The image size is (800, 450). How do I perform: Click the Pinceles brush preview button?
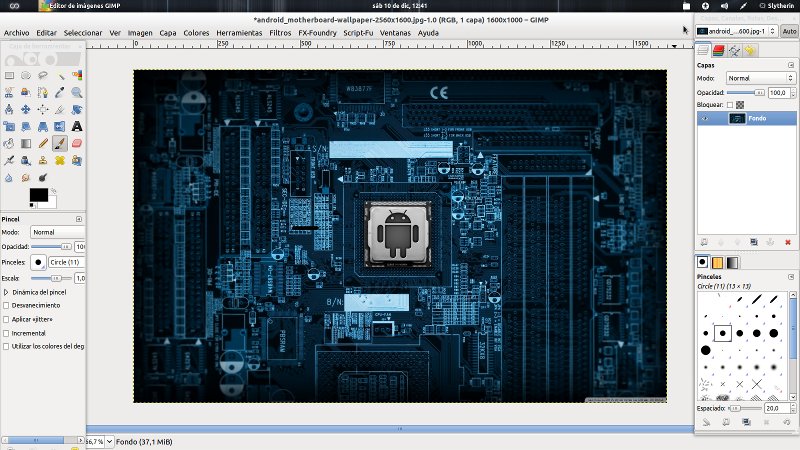(38, 262)
